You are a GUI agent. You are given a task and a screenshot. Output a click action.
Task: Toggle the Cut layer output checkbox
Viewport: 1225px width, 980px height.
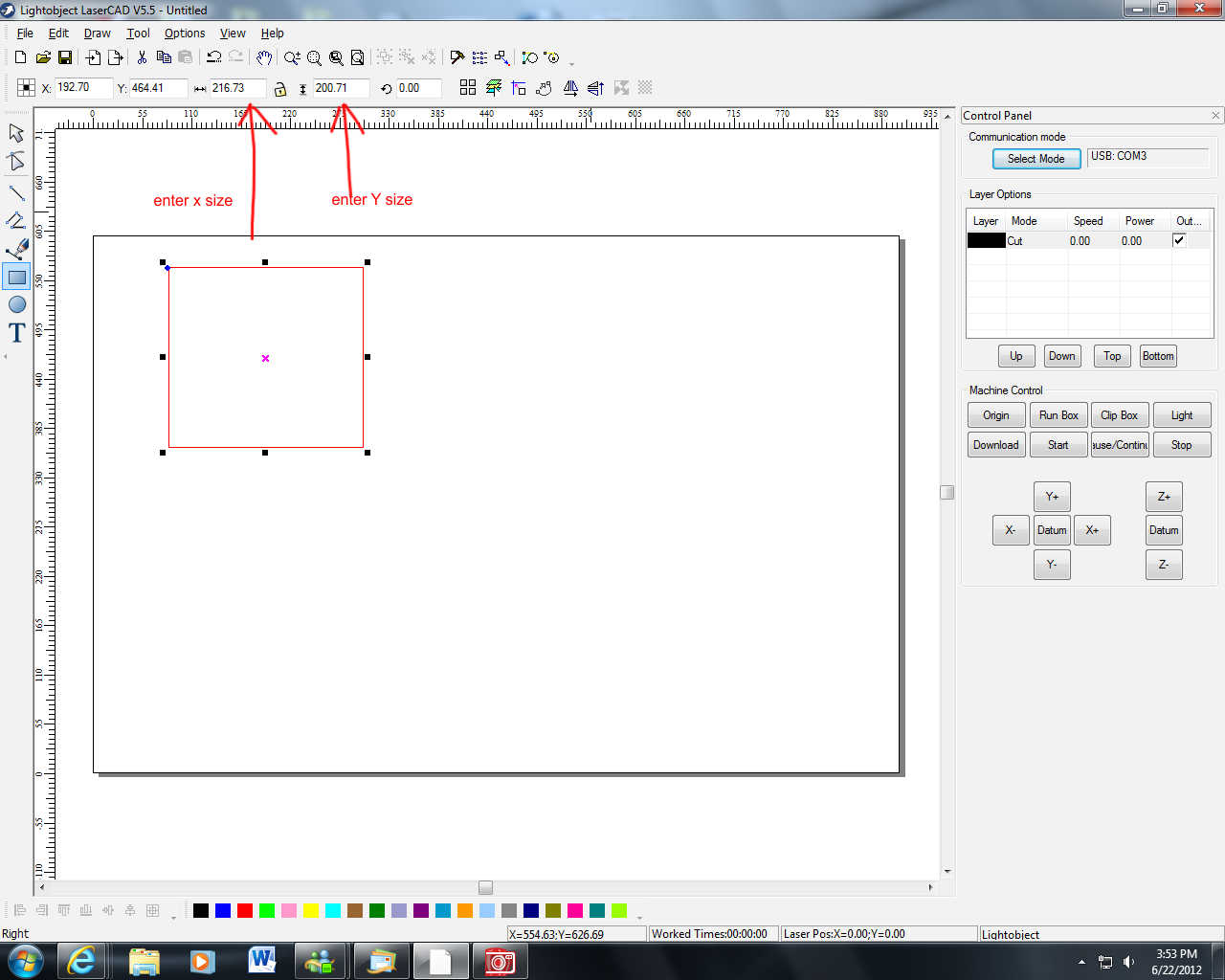coord(1179,240)
